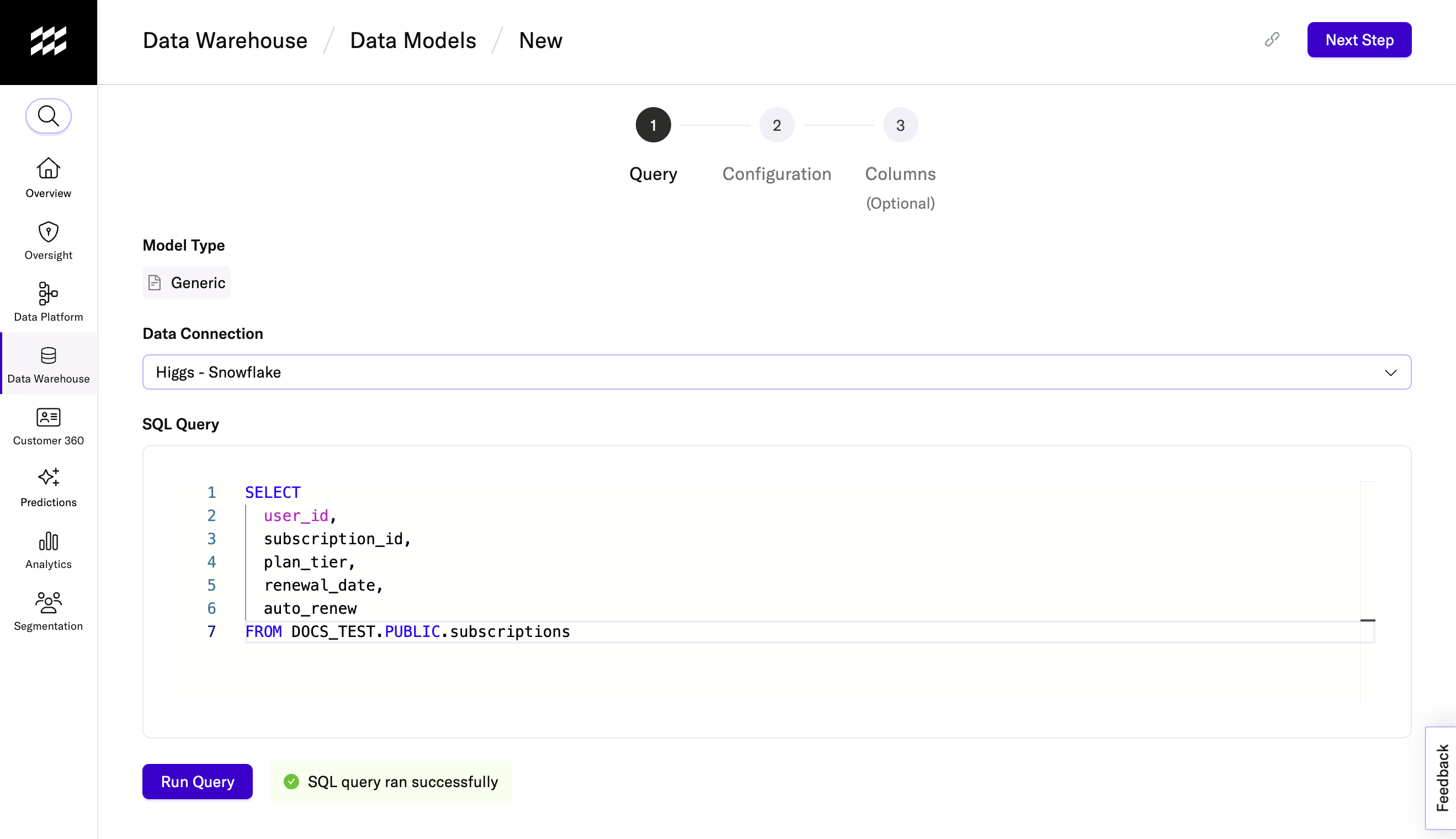Click Data Models breadcrumb link
The height and width of the screenshot is (839, 1456).
[x=413, y=41]
